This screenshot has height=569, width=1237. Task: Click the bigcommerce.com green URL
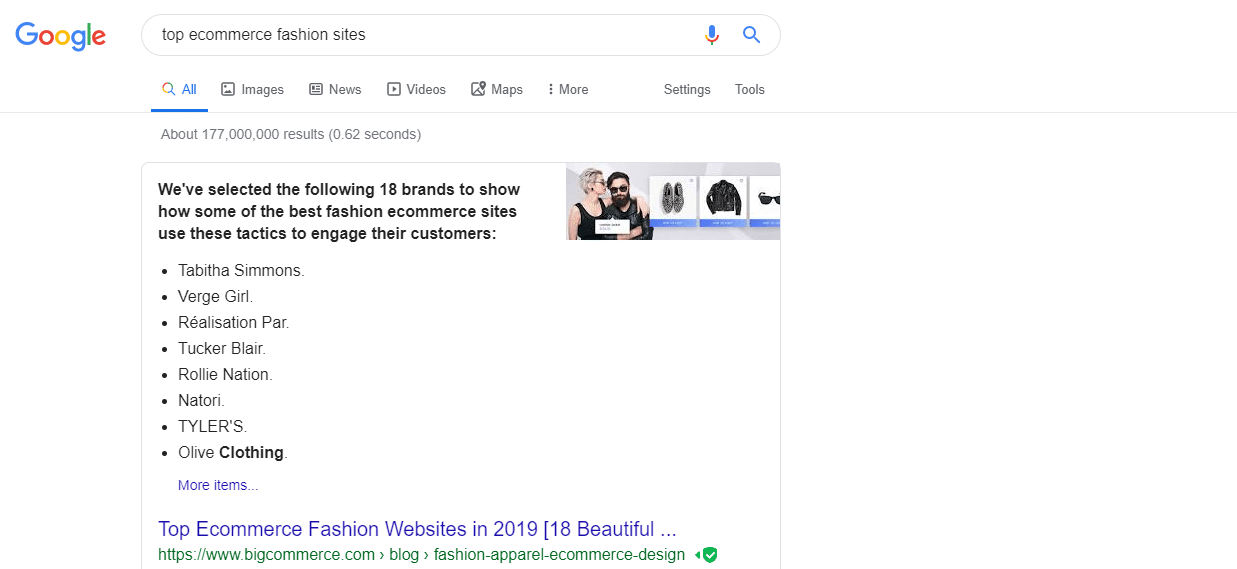[421, 555]
